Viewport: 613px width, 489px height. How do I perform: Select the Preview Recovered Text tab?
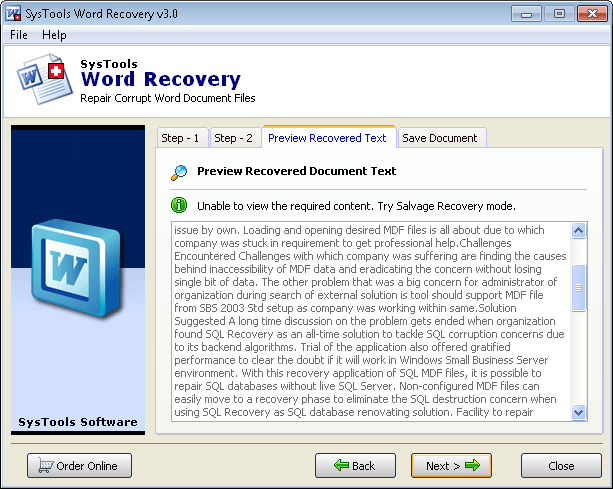click(x=326, y=138)
